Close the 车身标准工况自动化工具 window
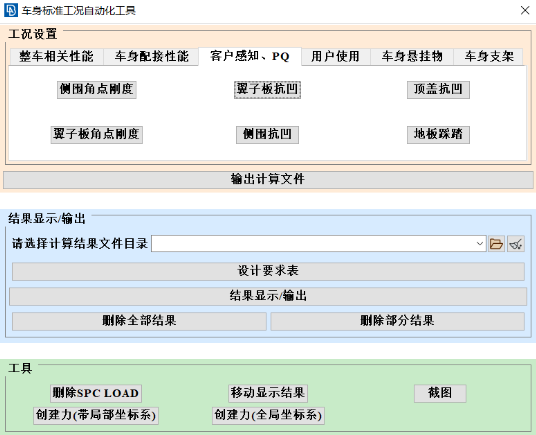 (x=525, y=10)
